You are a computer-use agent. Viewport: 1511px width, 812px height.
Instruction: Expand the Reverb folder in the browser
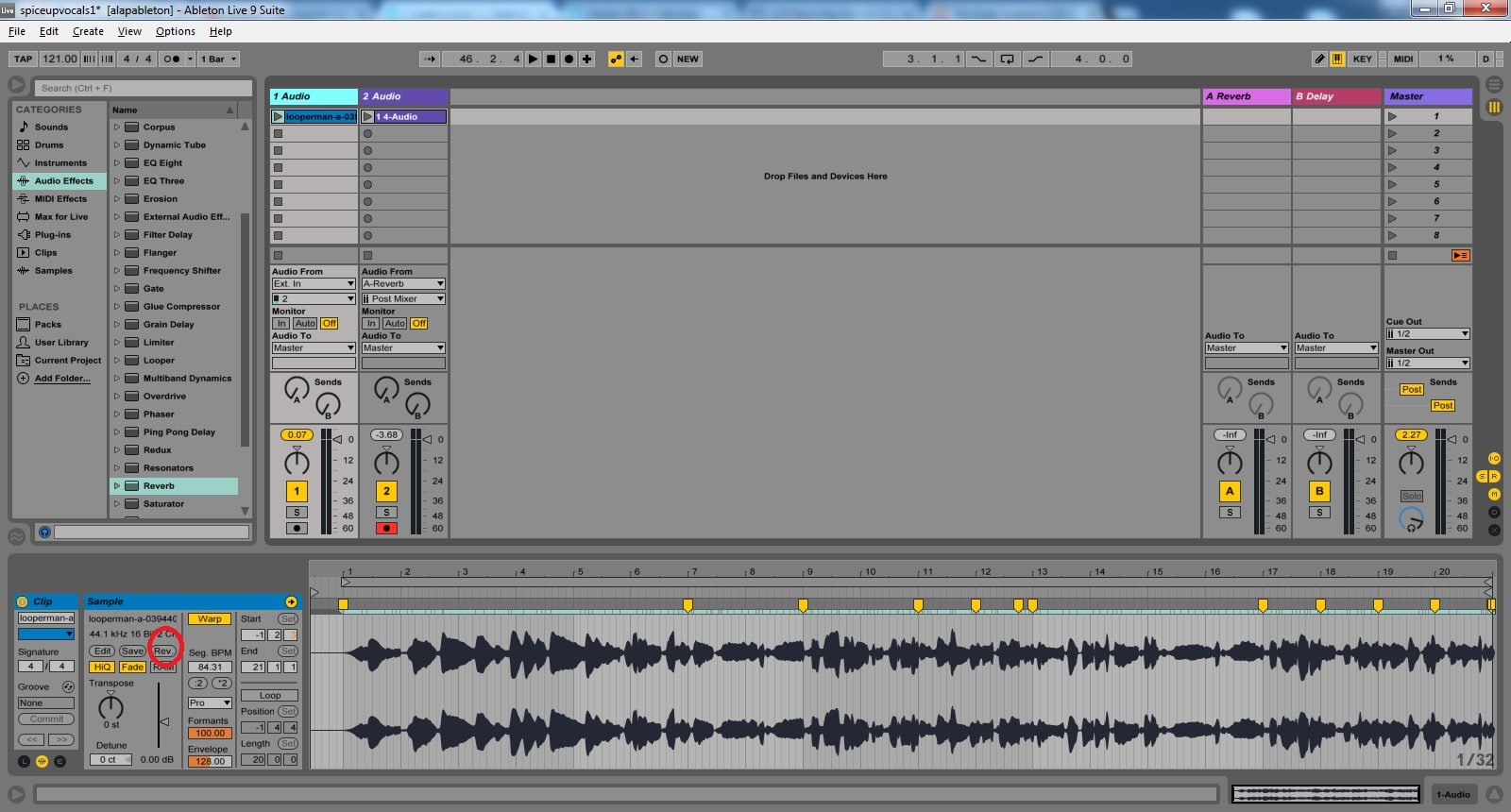[x=117, y=486]
